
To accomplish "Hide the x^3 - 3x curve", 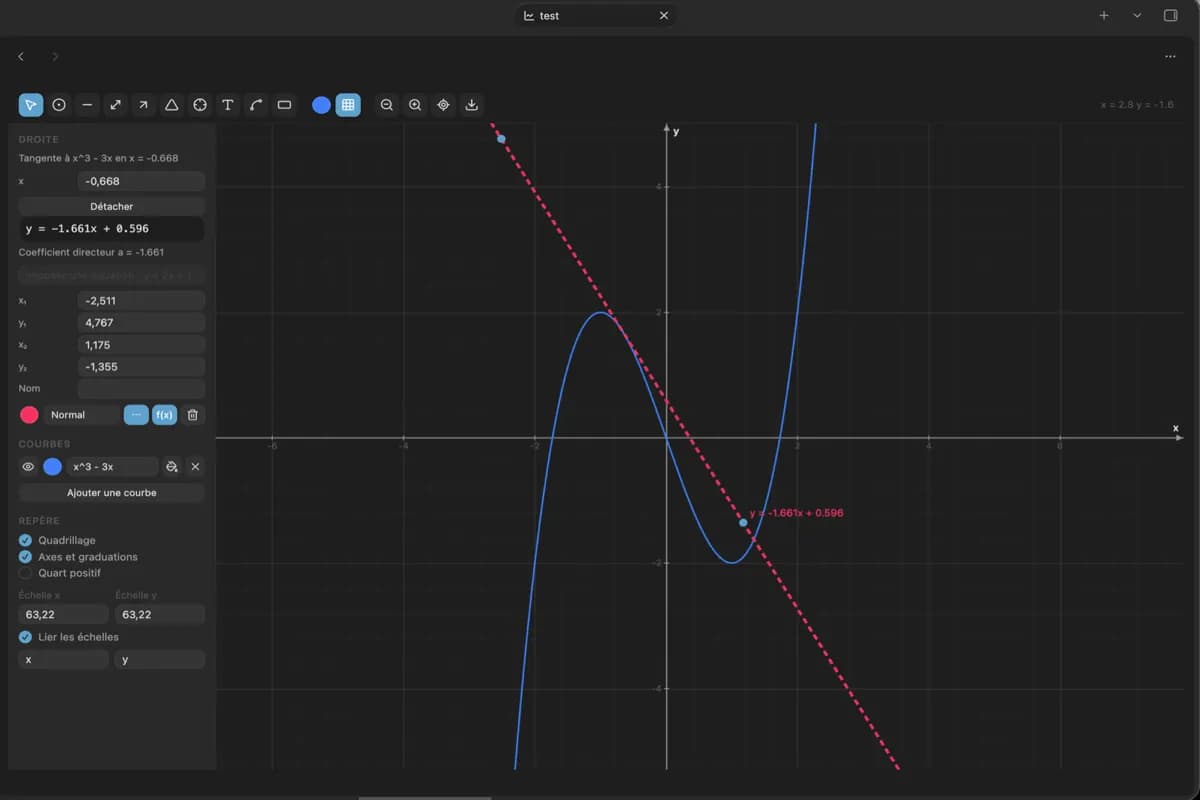I will click(x=28, y=467).
